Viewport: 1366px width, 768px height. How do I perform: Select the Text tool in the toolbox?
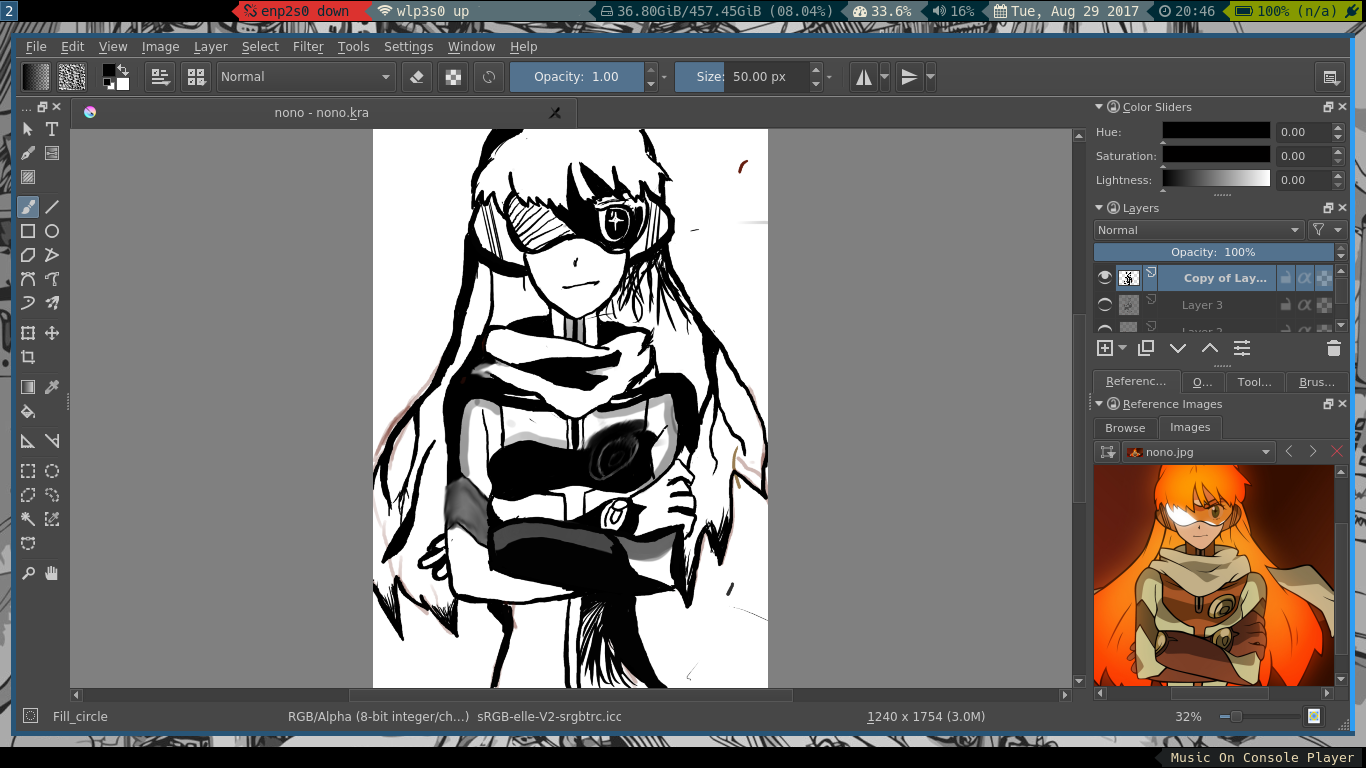click(x=52, y=129)
